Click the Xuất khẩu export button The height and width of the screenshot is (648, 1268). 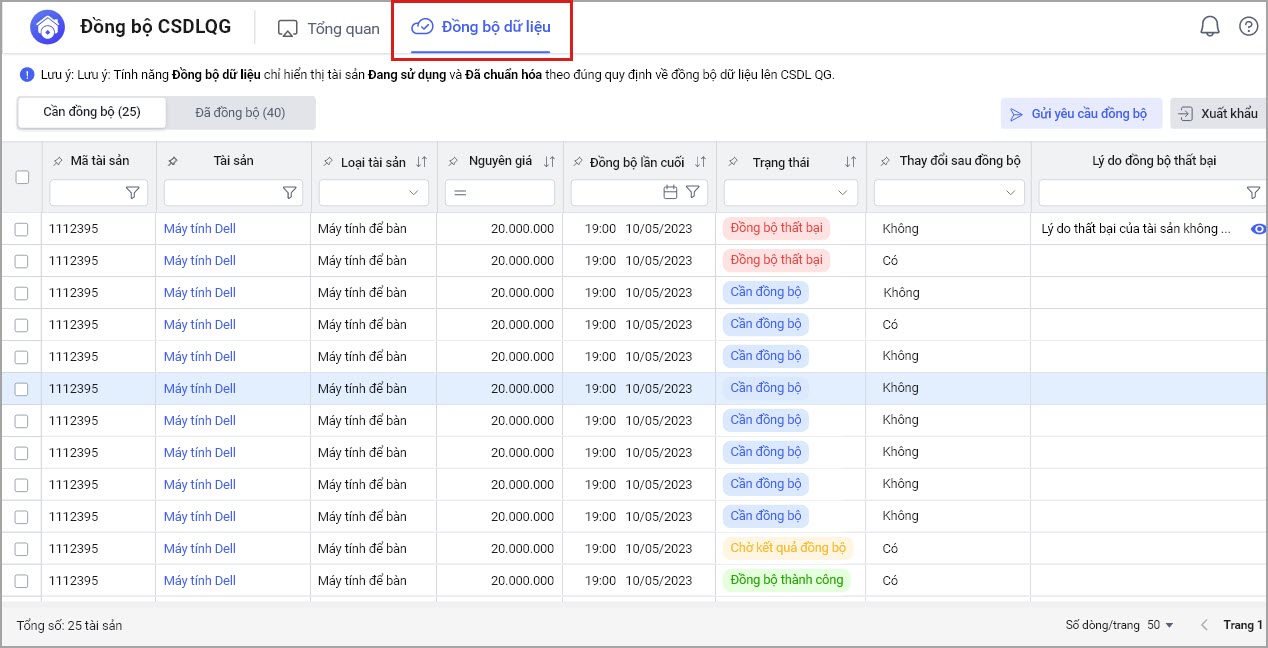point(1218,114)
